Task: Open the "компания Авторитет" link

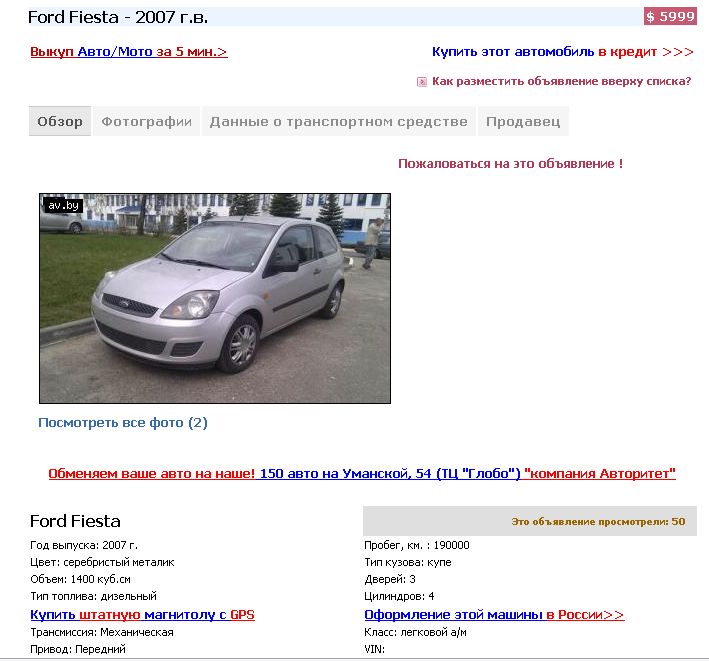Action: point(600,473)
